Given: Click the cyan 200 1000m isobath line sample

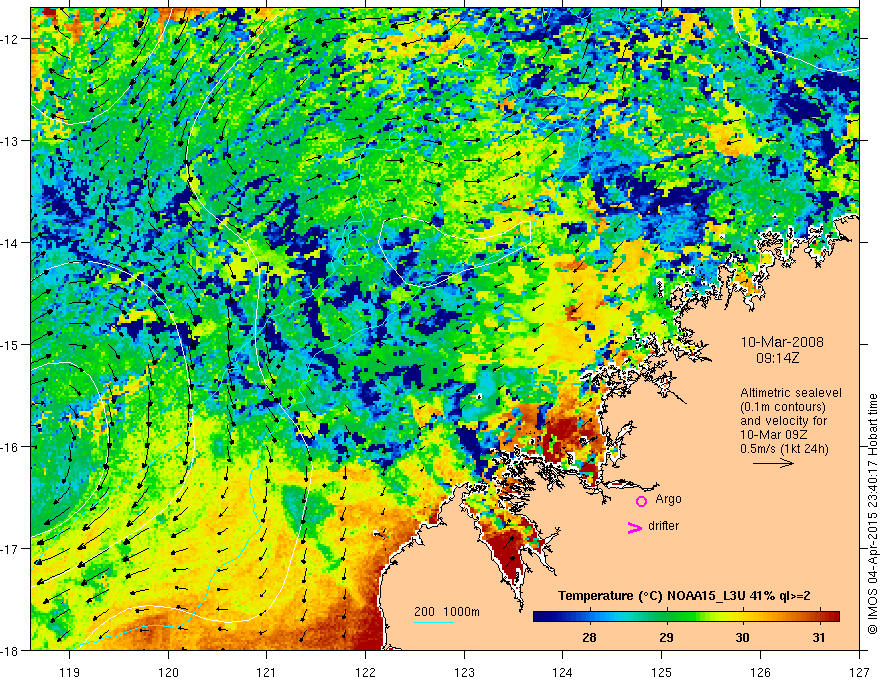Looking at the screenshot, I should pos(434,622).
